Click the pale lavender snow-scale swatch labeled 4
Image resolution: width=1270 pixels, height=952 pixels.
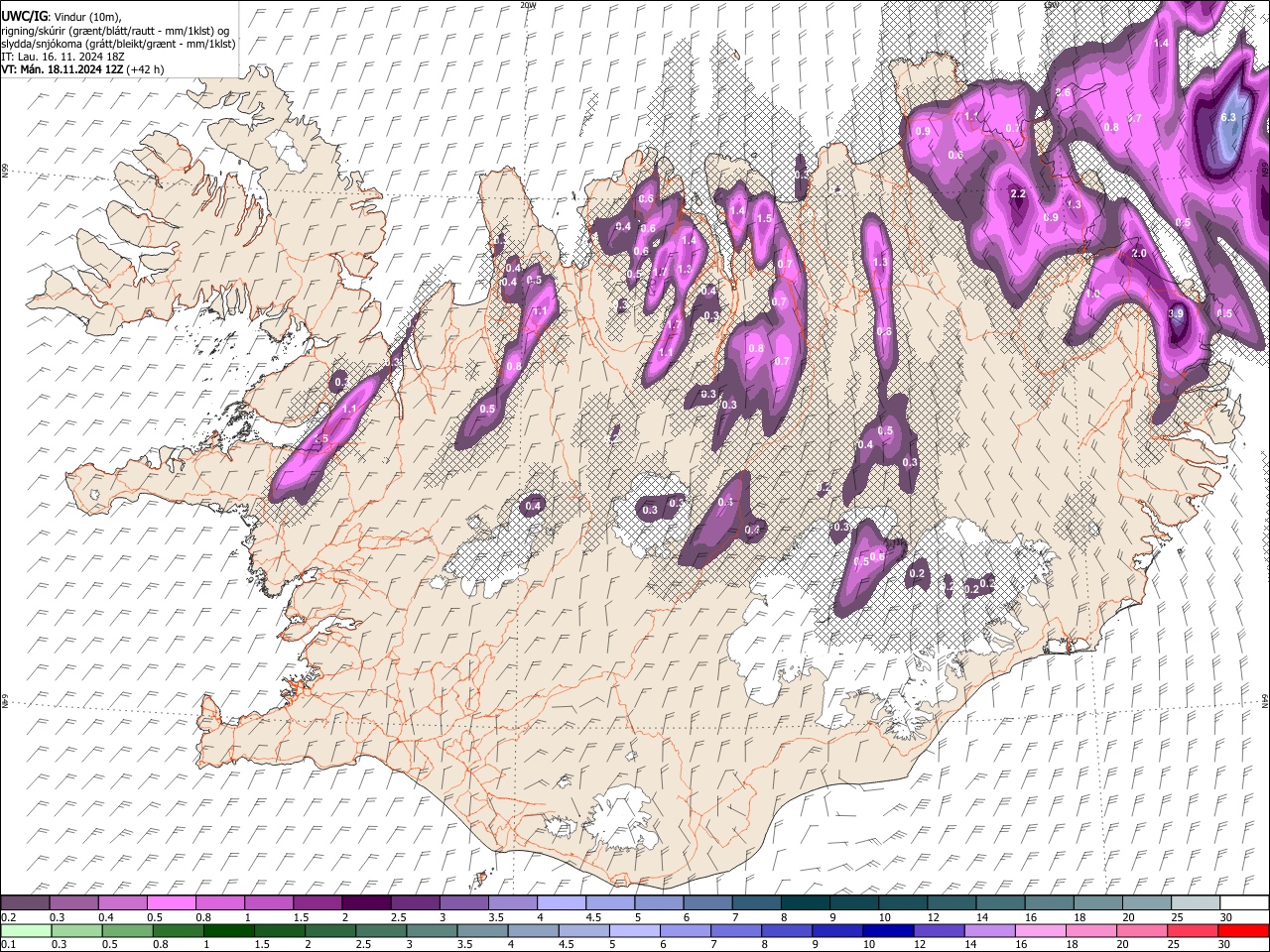(x=562, y=902)
